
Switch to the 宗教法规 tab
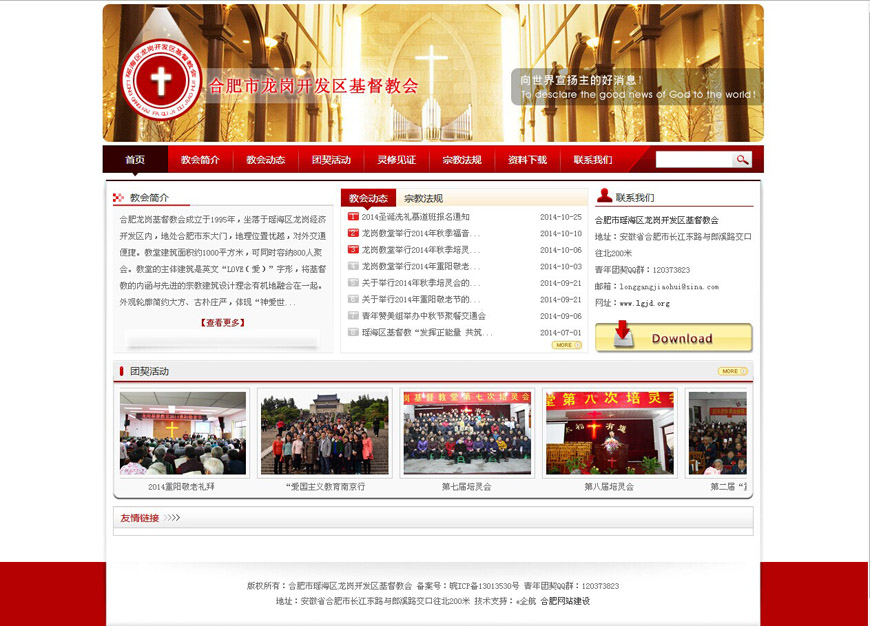422,198
